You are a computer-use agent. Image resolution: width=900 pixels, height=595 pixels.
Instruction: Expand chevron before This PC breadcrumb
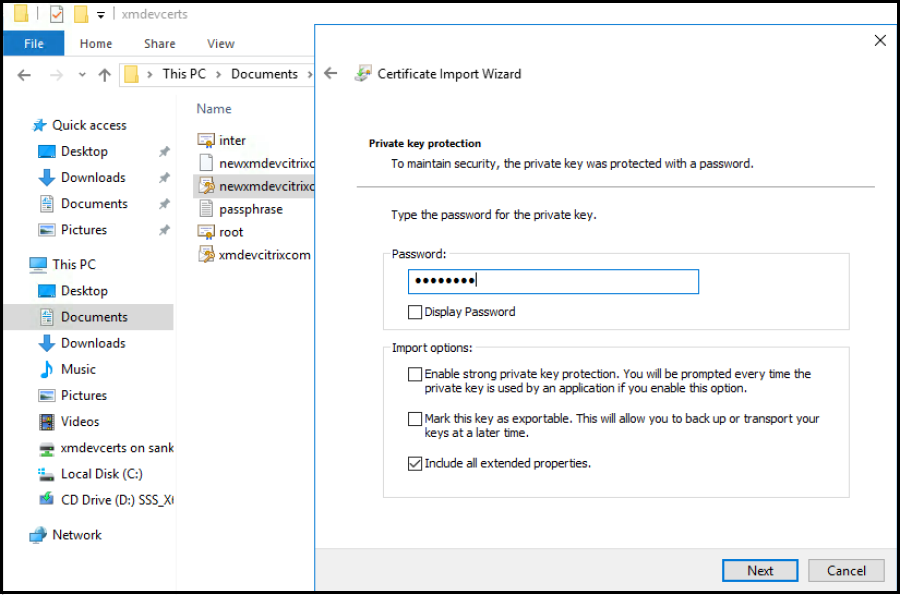coord(150,75)
